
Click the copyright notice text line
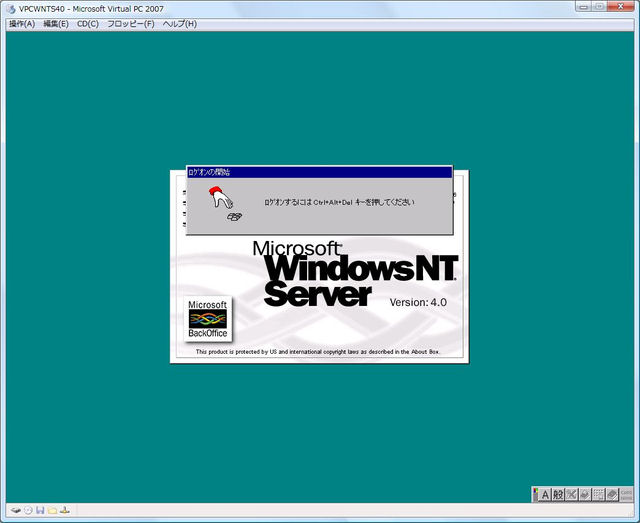click(318, 352)
